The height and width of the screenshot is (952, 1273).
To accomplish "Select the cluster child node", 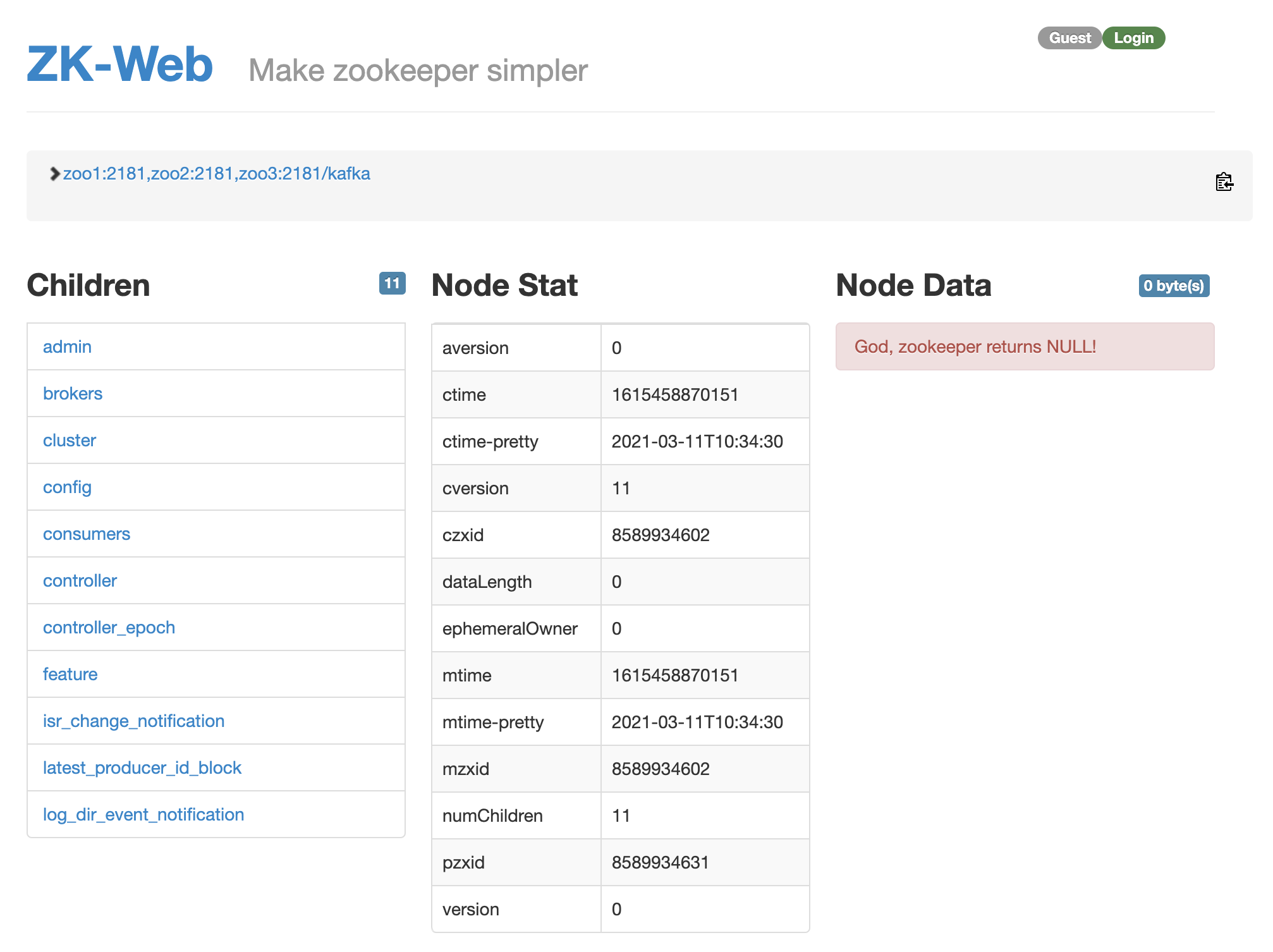I will coord(70,441).
